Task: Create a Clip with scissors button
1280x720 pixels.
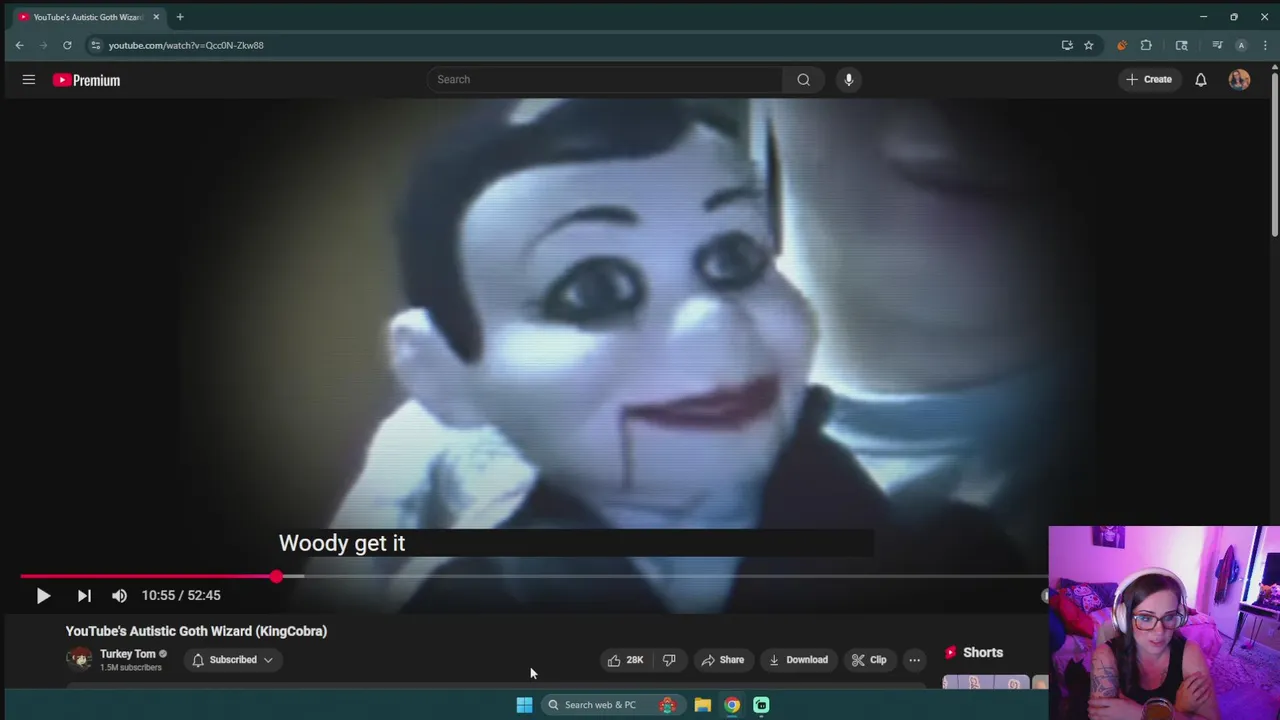Action: [x=869, y=660]
